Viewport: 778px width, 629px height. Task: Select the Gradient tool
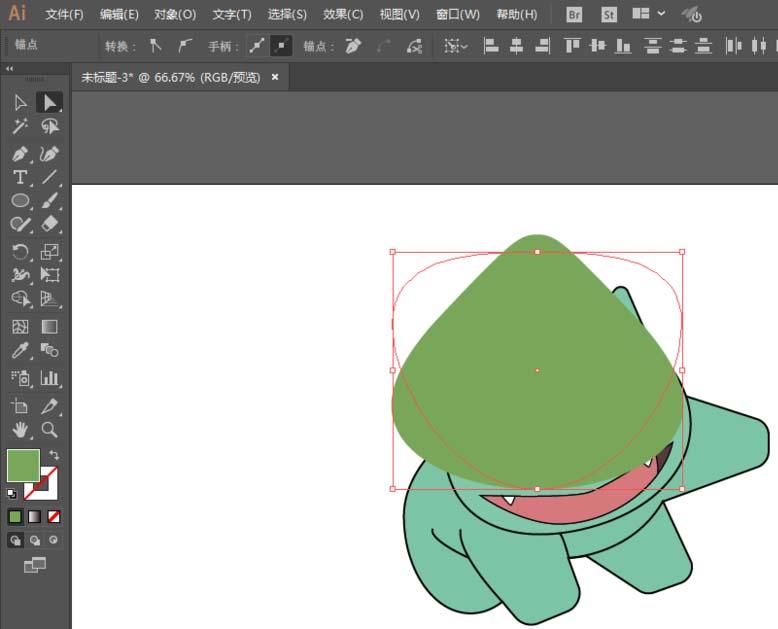[49, 327]
